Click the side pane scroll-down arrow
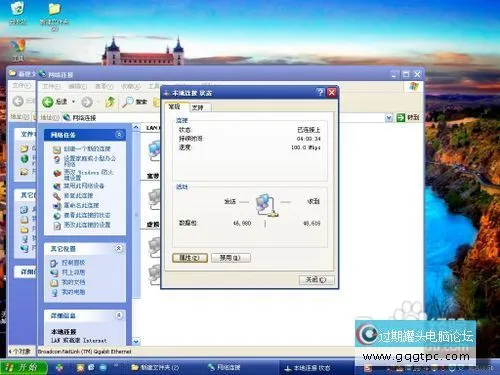The image size is (500, 375). [136, 342]
